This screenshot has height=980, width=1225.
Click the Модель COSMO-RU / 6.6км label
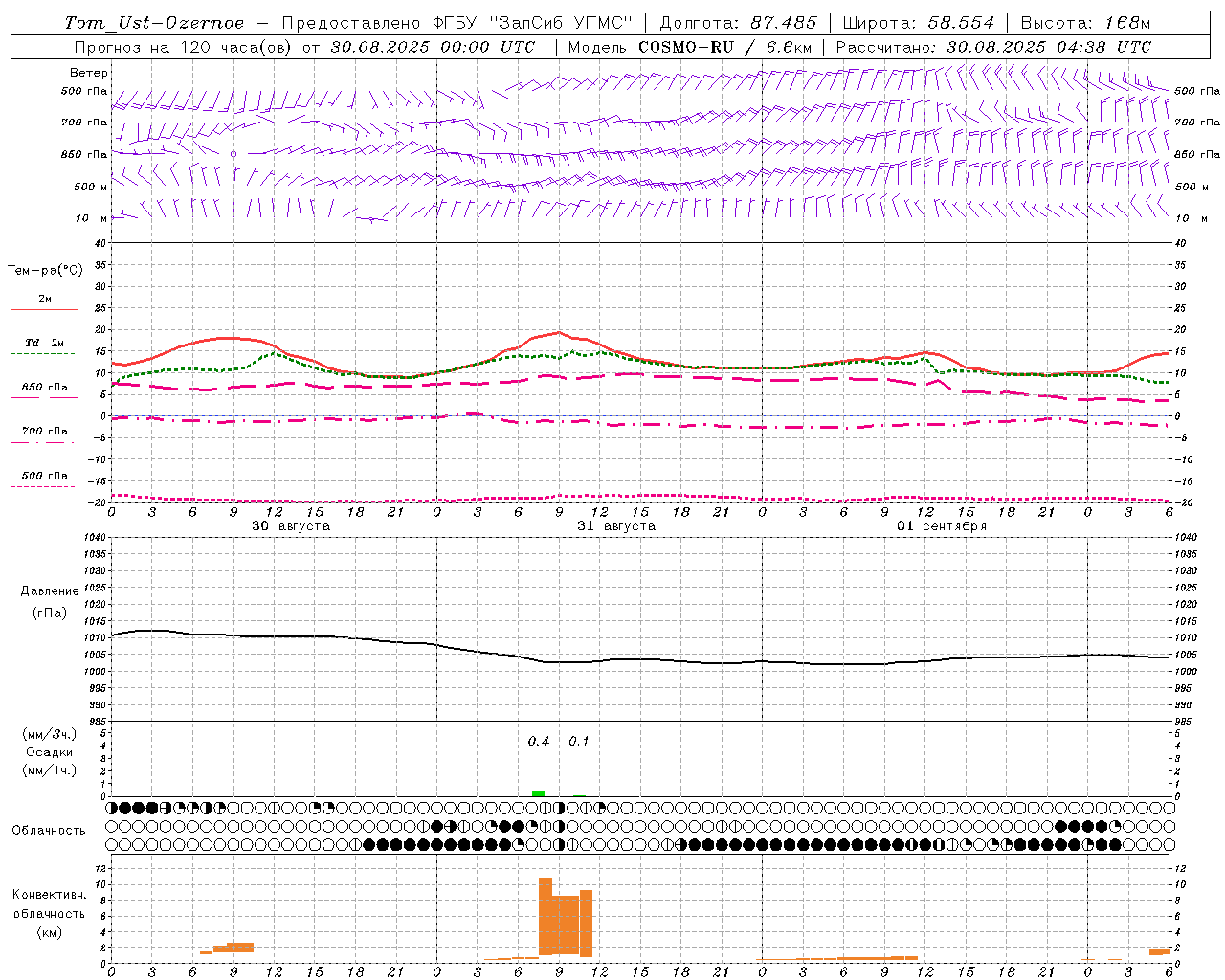tap(690, 47)
